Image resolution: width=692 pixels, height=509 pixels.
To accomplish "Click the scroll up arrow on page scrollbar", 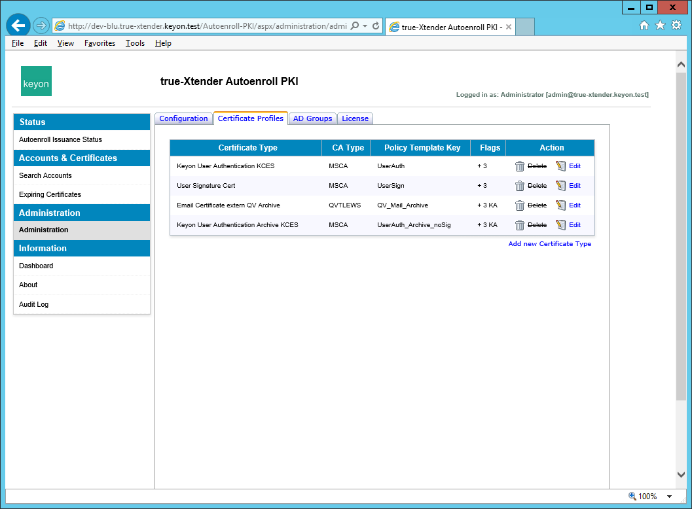I will coord(681,64).
